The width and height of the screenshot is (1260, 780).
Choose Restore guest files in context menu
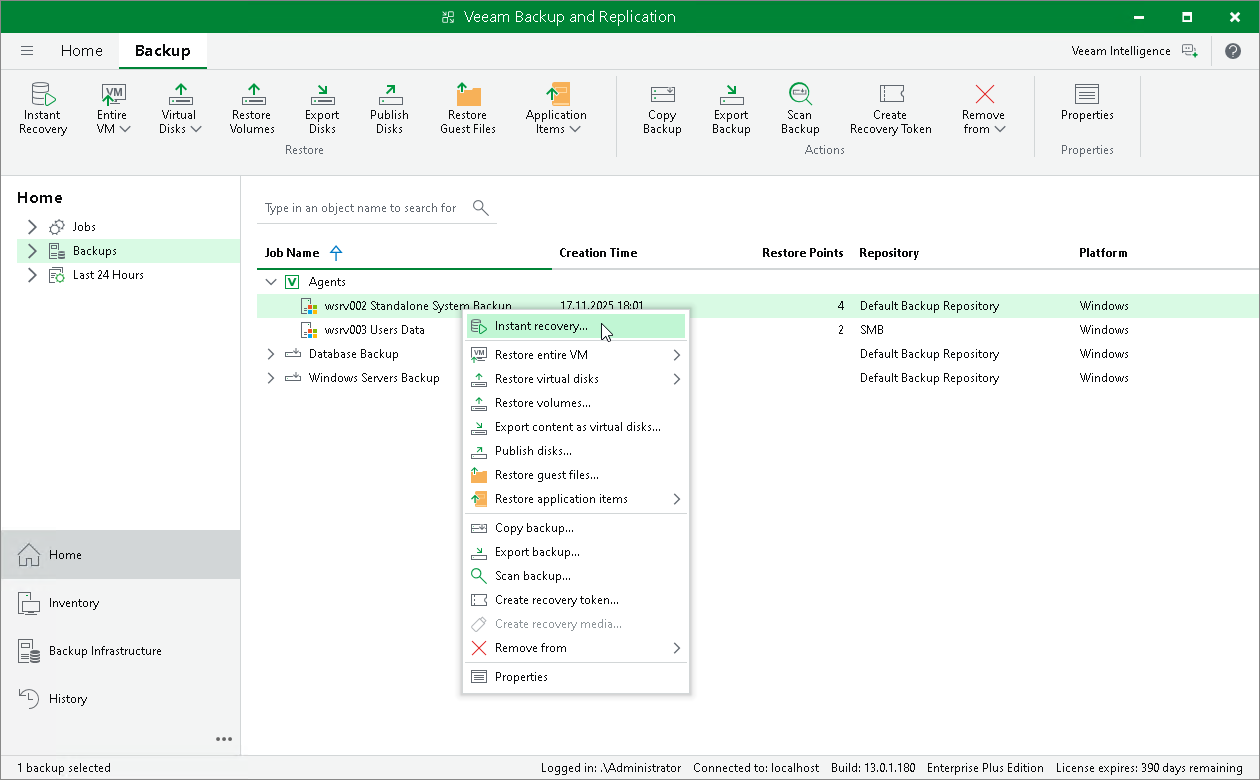point(546,475)
